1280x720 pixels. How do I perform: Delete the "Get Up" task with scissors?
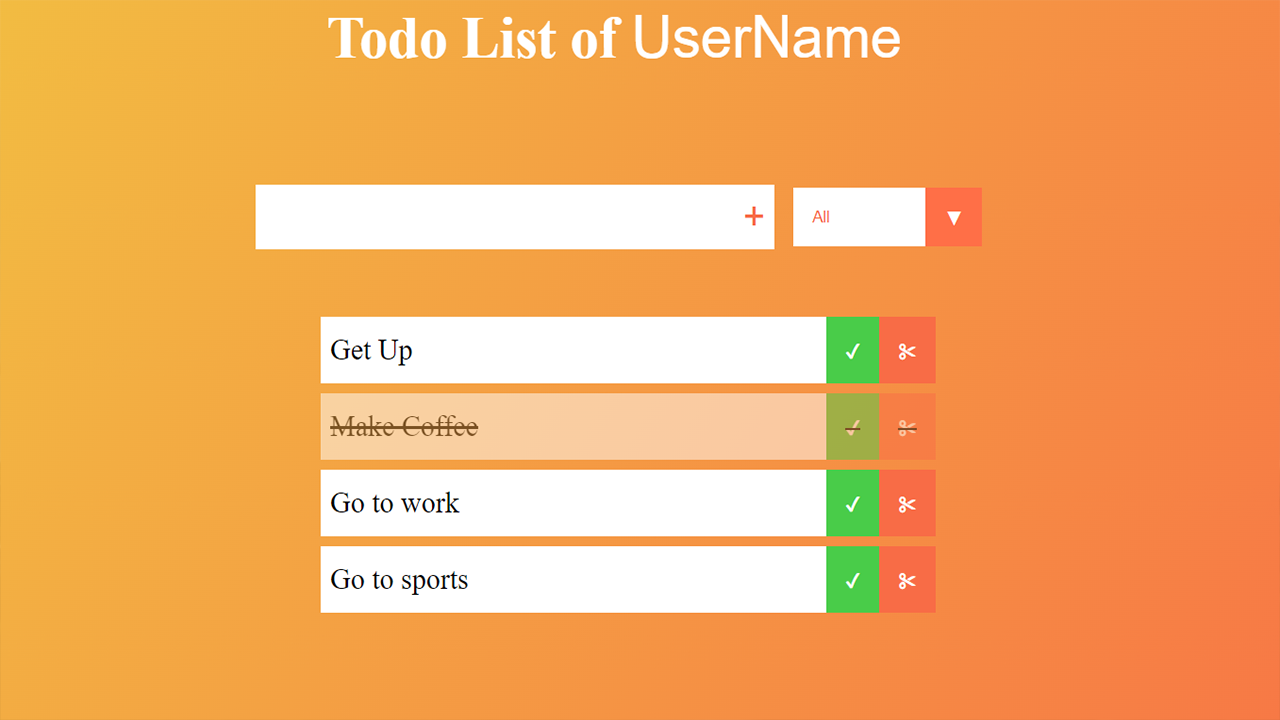[x=907, y=350]
